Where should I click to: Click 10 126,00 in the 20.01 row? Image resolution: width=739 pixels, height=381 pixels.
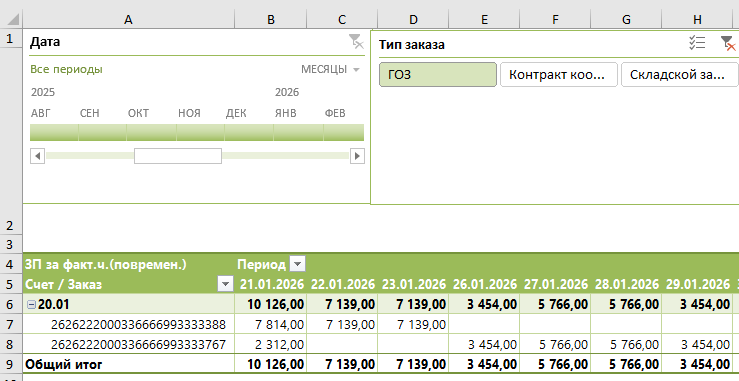click(271, 304)
